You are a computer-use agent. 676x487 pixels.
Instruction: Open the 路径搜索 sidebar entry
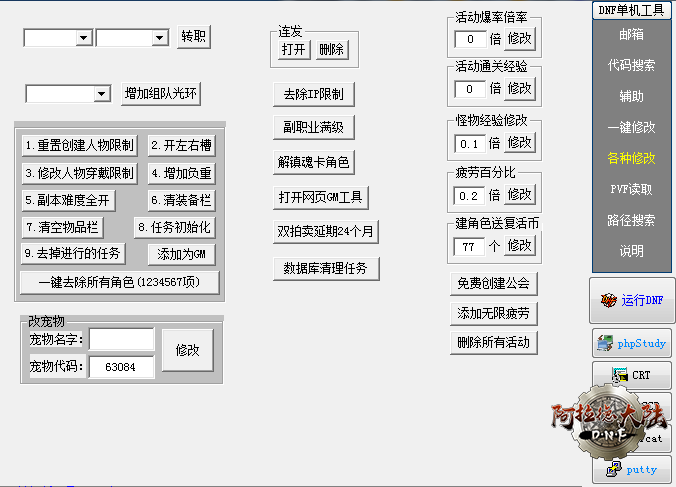point(632,220)
